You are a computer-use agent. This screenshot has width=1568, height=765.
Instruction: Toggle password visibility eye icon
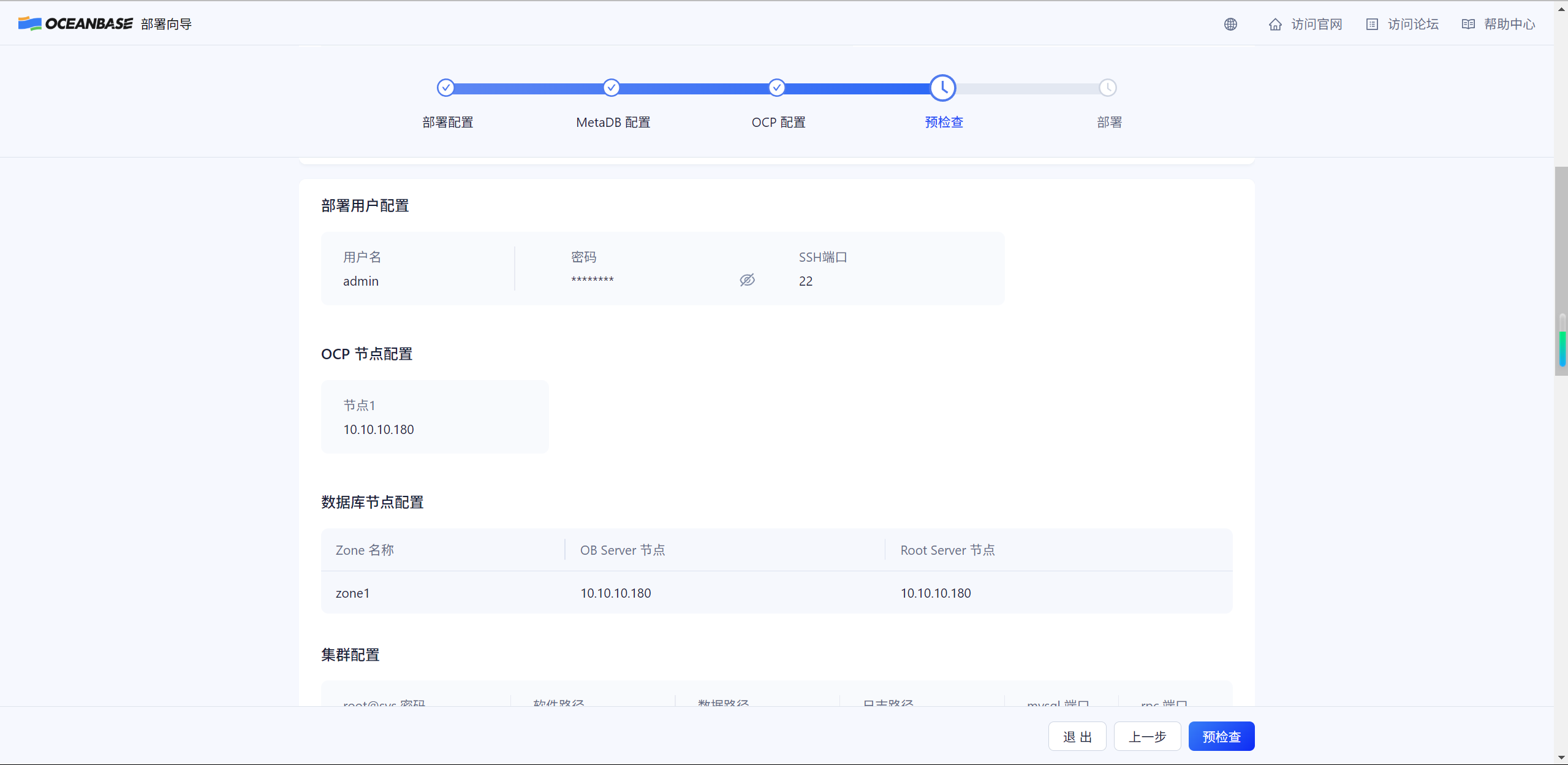pos(747,280)
